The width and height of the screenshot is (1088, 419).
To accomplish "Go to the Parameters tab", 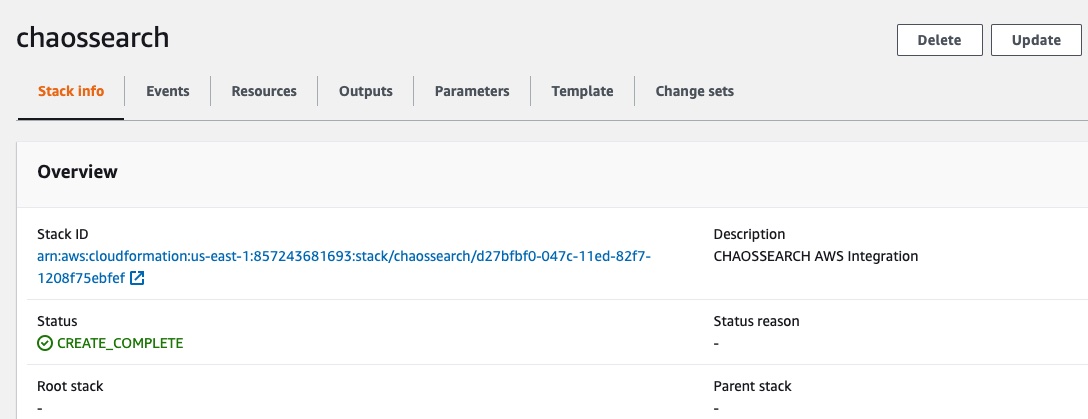I will tap(472, 91).
